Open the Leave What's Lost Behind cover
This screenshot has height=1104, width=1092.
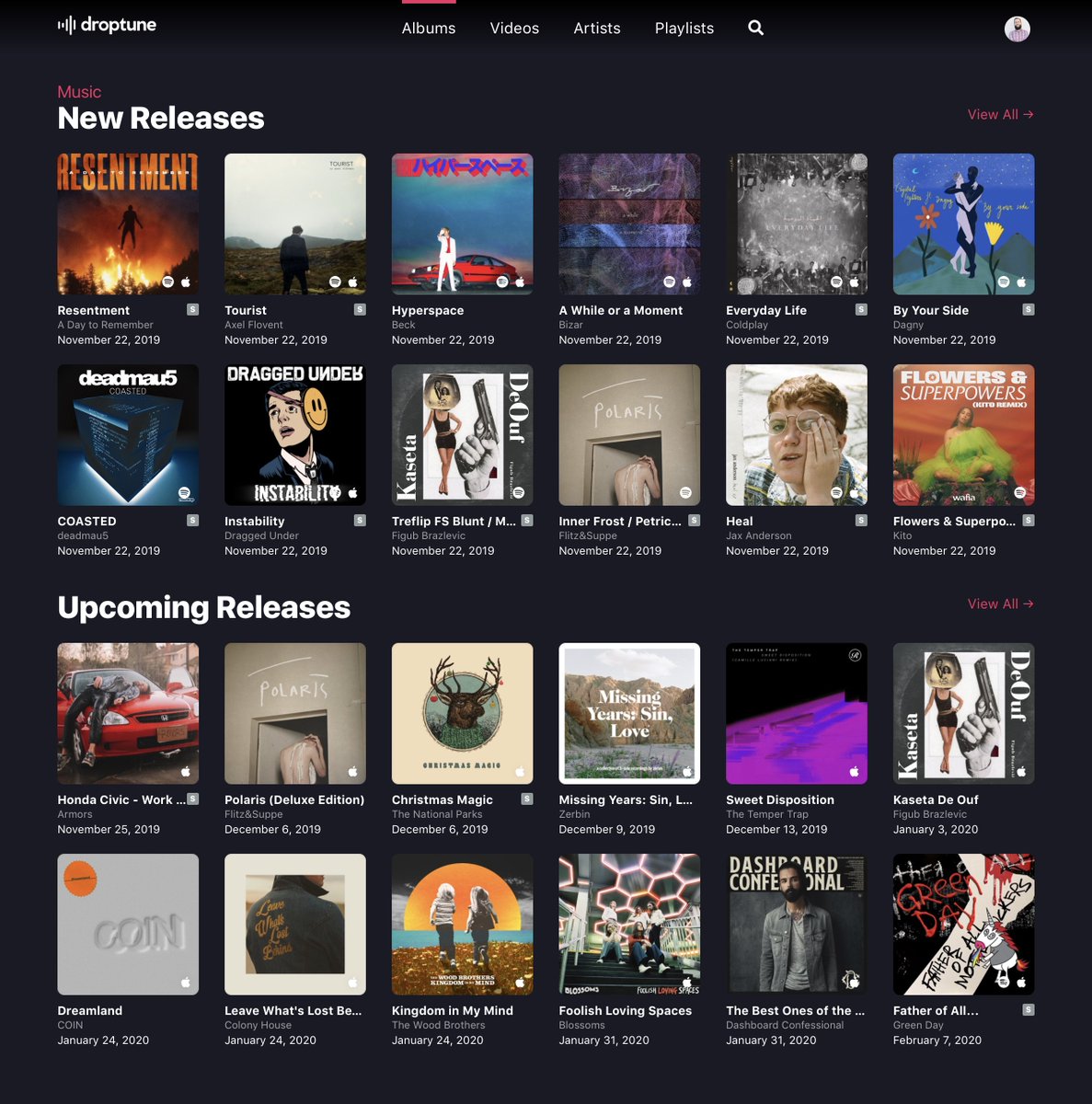(x=295, y=925)
